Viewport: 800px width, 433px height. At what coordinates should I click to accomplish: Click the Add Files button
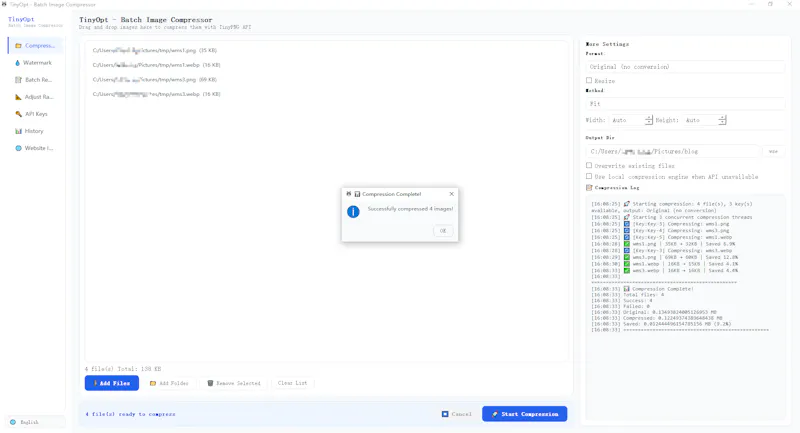[x=112, y=383]
